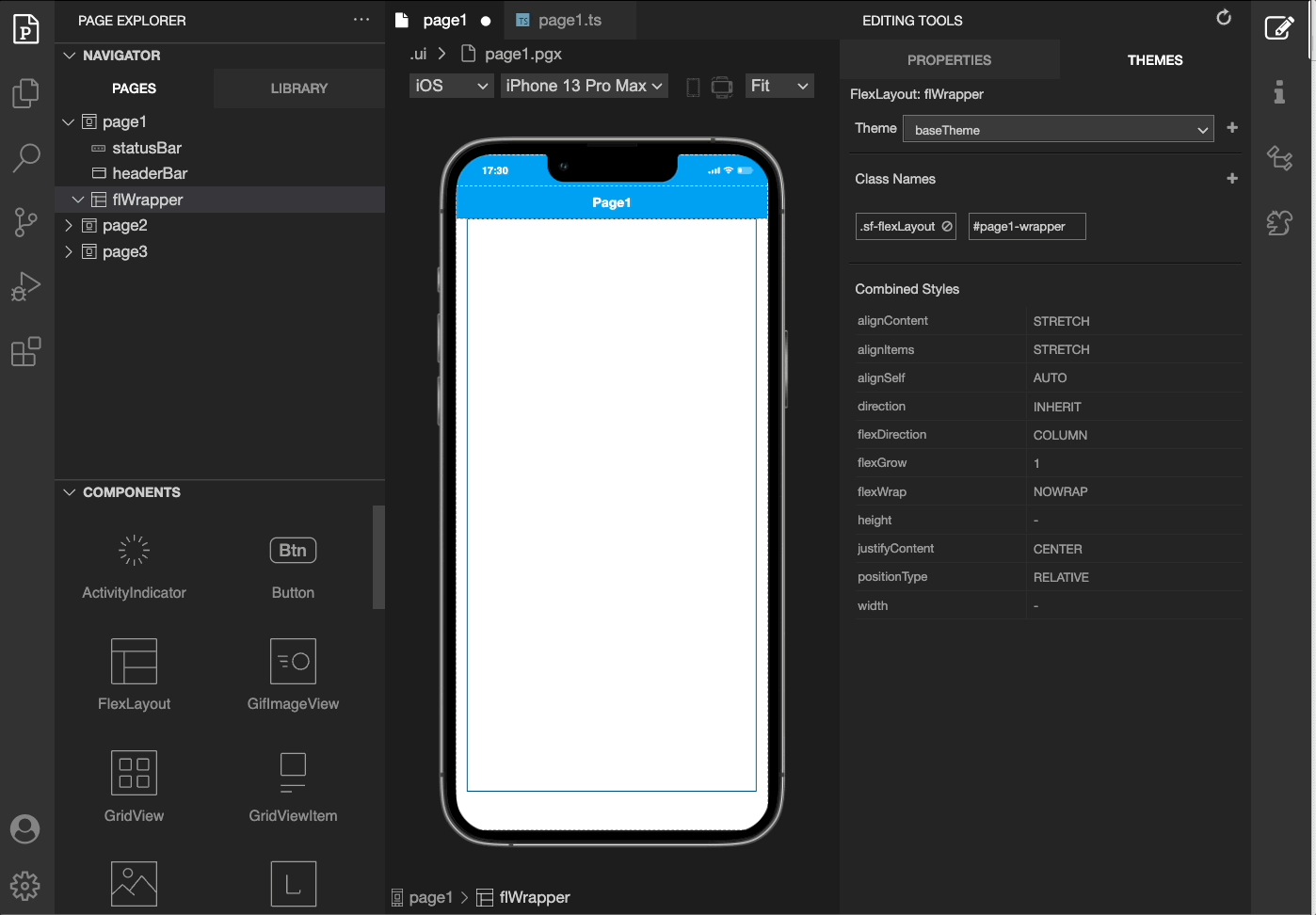
Task: Pick the Button component
Action: pyautogui.click(x=293, y=568)
